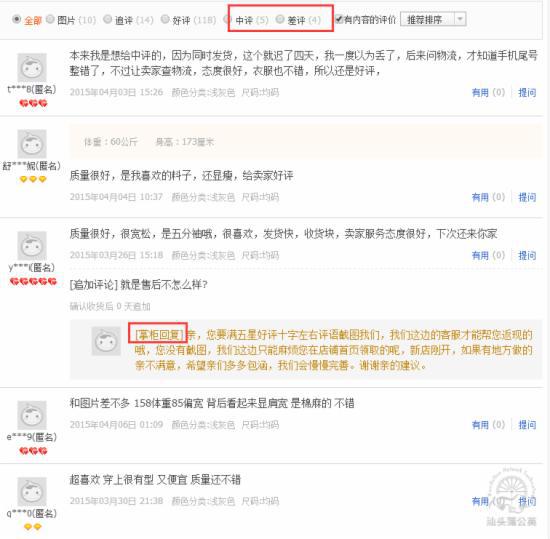Click 有用 (0) on e***9's review
The height and width of the screenshot is (539, 550).
(488, 425)
